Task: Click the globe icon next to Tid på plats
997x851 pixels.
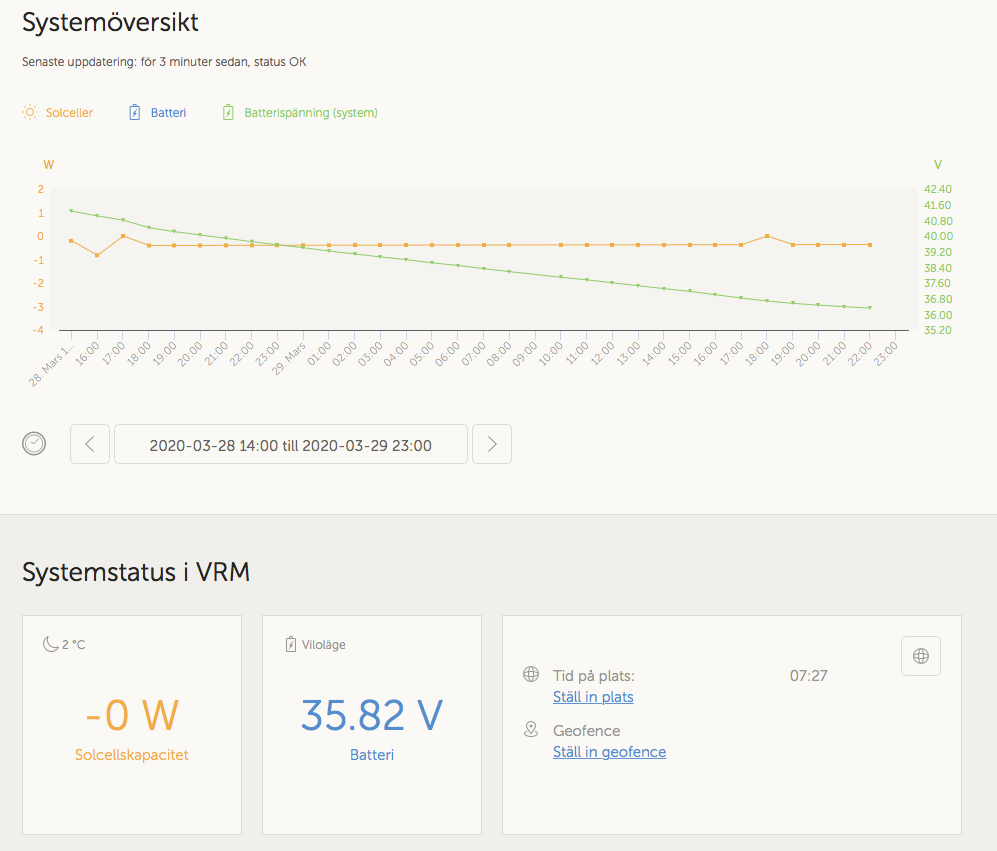Action: [x=531, y=675]
